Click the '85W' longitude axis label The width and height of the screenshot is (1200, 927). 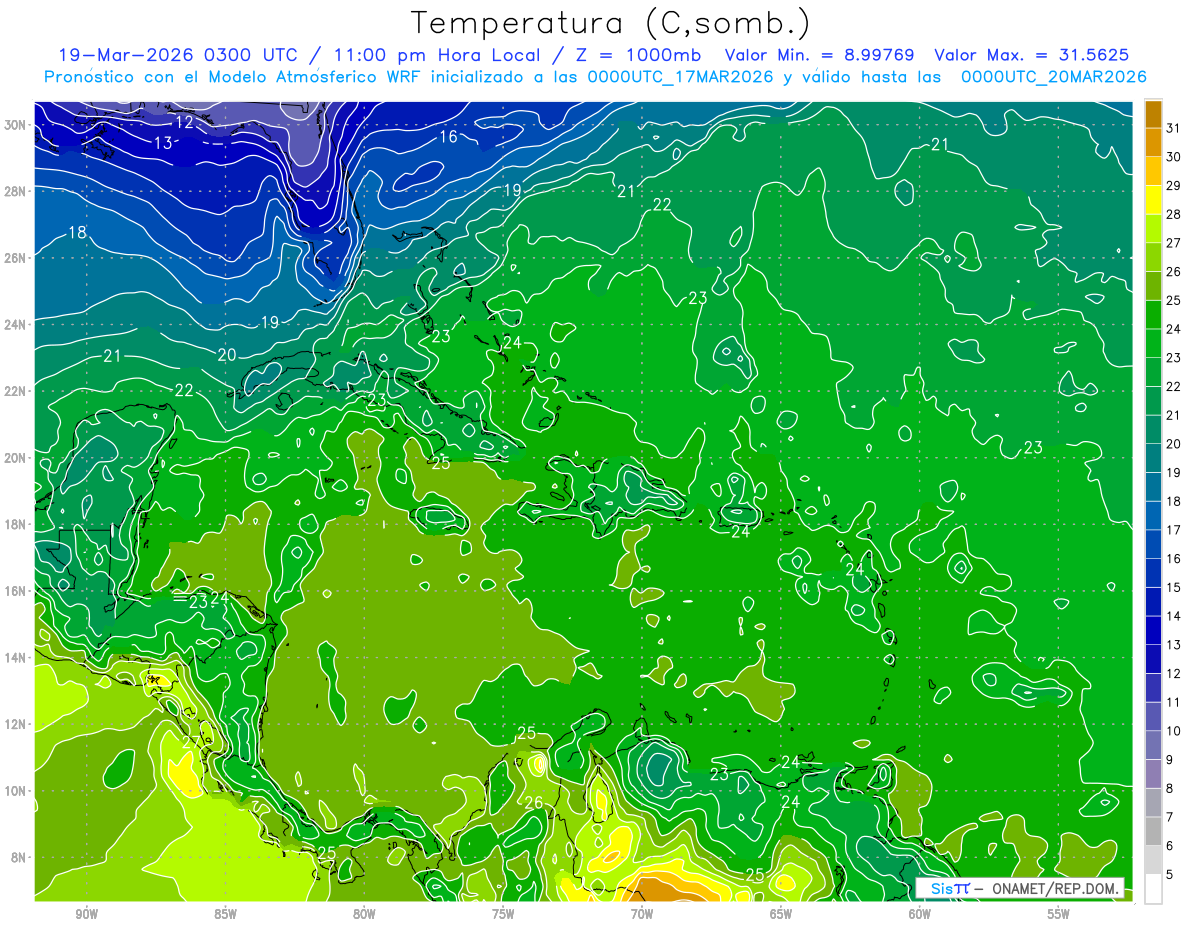coord(225,914)
